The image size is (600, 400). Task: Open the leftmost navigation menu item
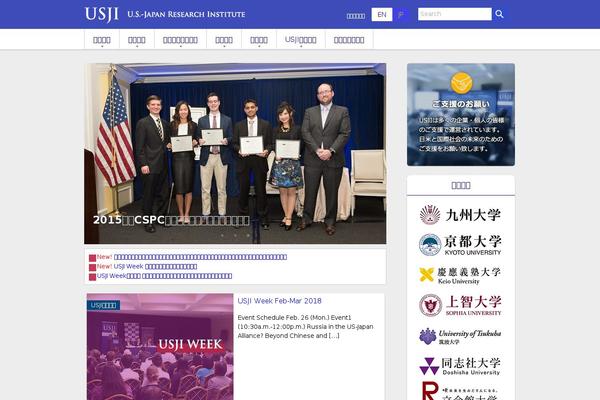pyautogui.click(x=102, y=40)
